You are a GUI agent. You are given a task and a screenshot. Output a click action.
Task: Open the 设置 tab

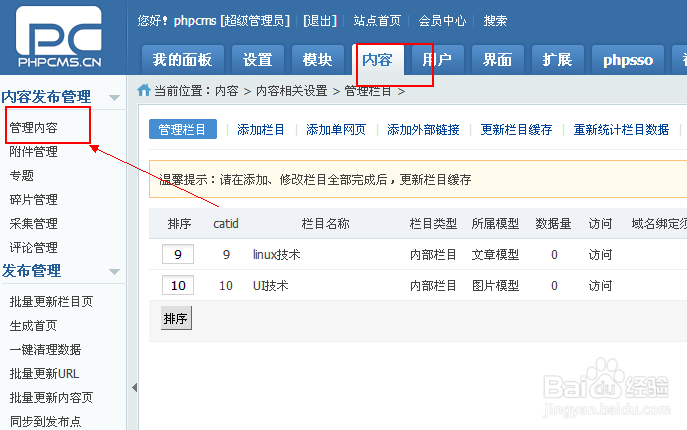pos(258,60)
